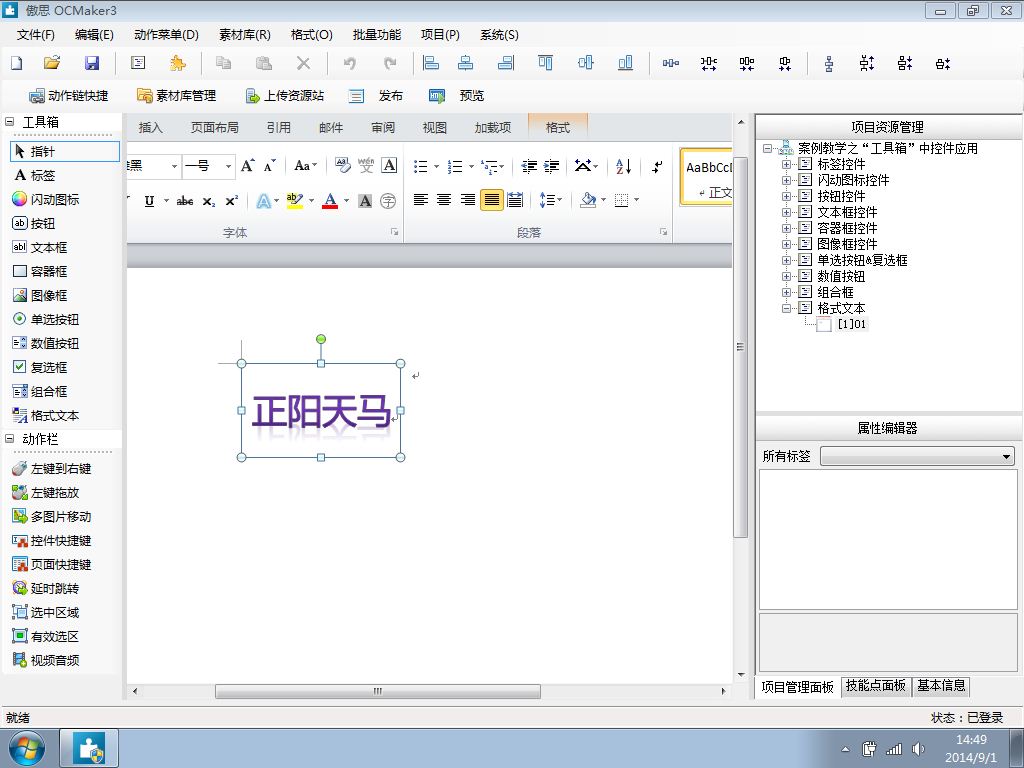Open the 所有标签 combo box
Screen dimensions: 1024x768
pos(918,456)
